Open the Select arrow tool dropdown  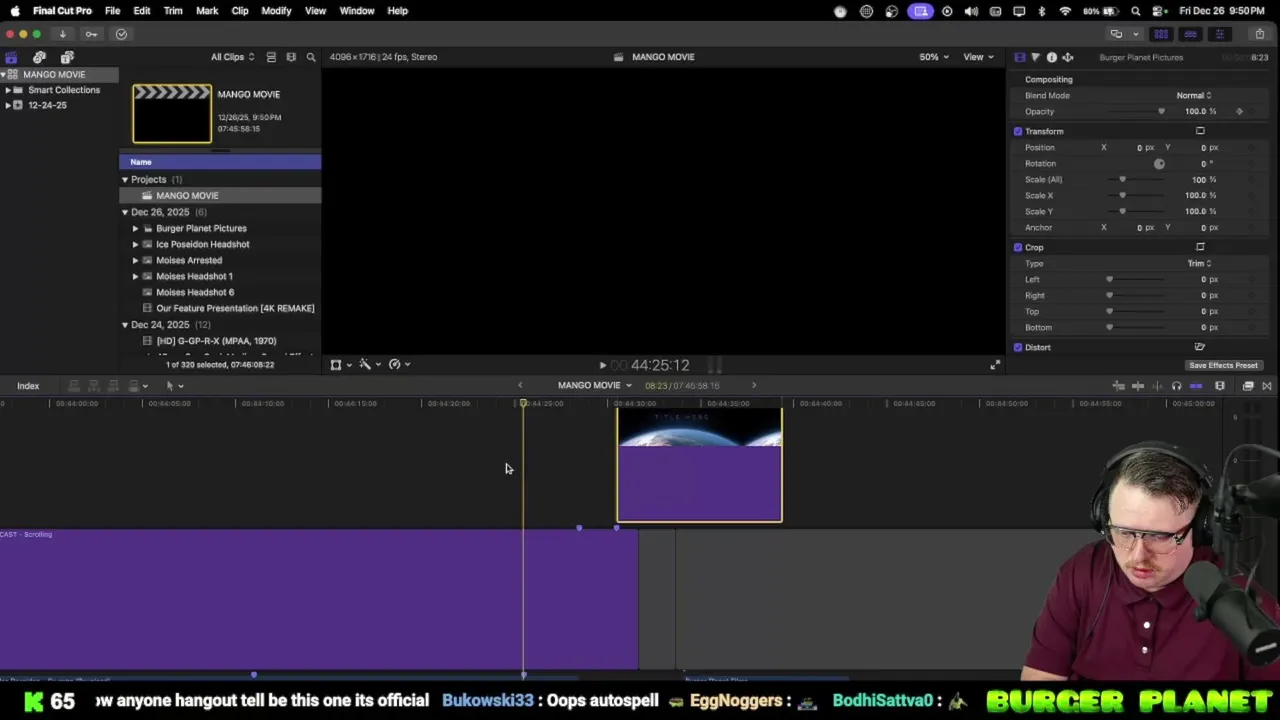point(174,386)
